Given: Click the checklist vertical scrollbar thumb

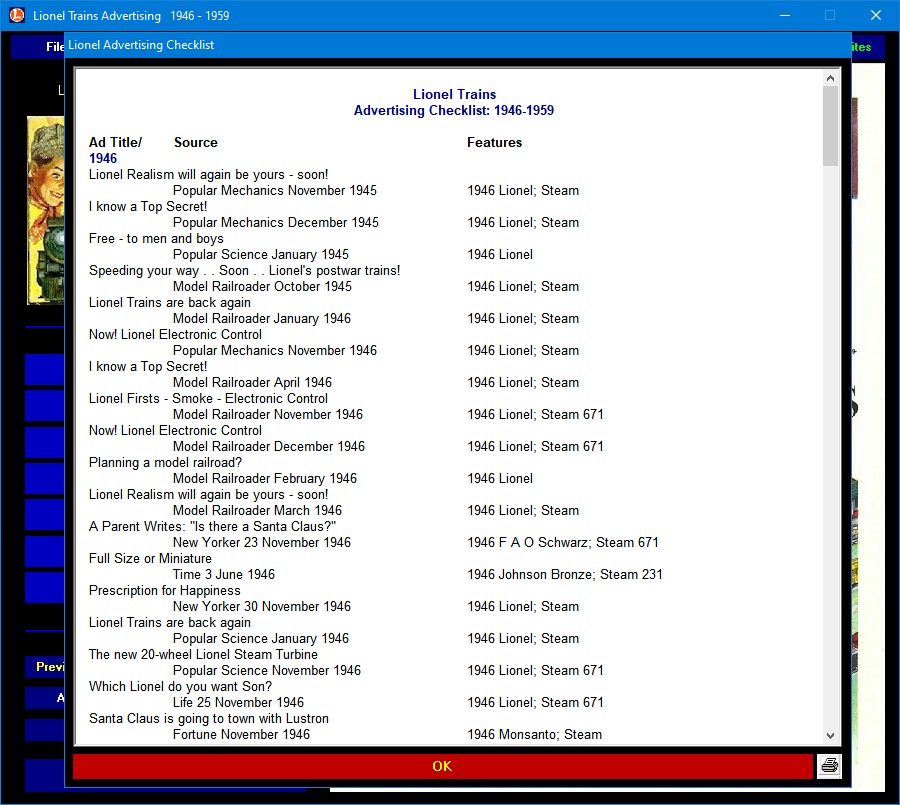Looking at the screenshot, I should [830, 126].
